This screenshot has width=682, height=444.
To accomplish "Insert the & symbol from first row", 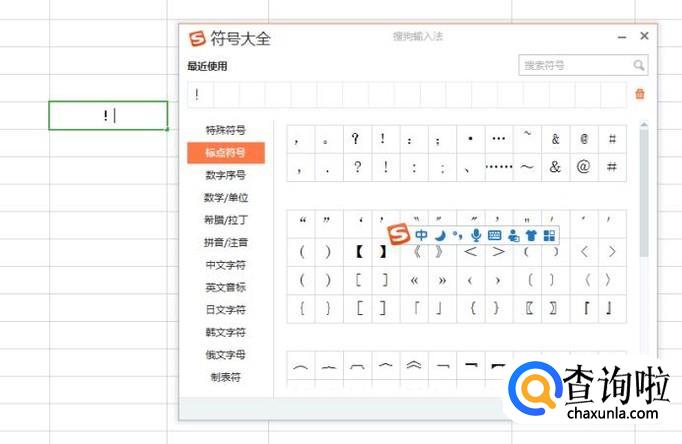I will click(555, 139).
